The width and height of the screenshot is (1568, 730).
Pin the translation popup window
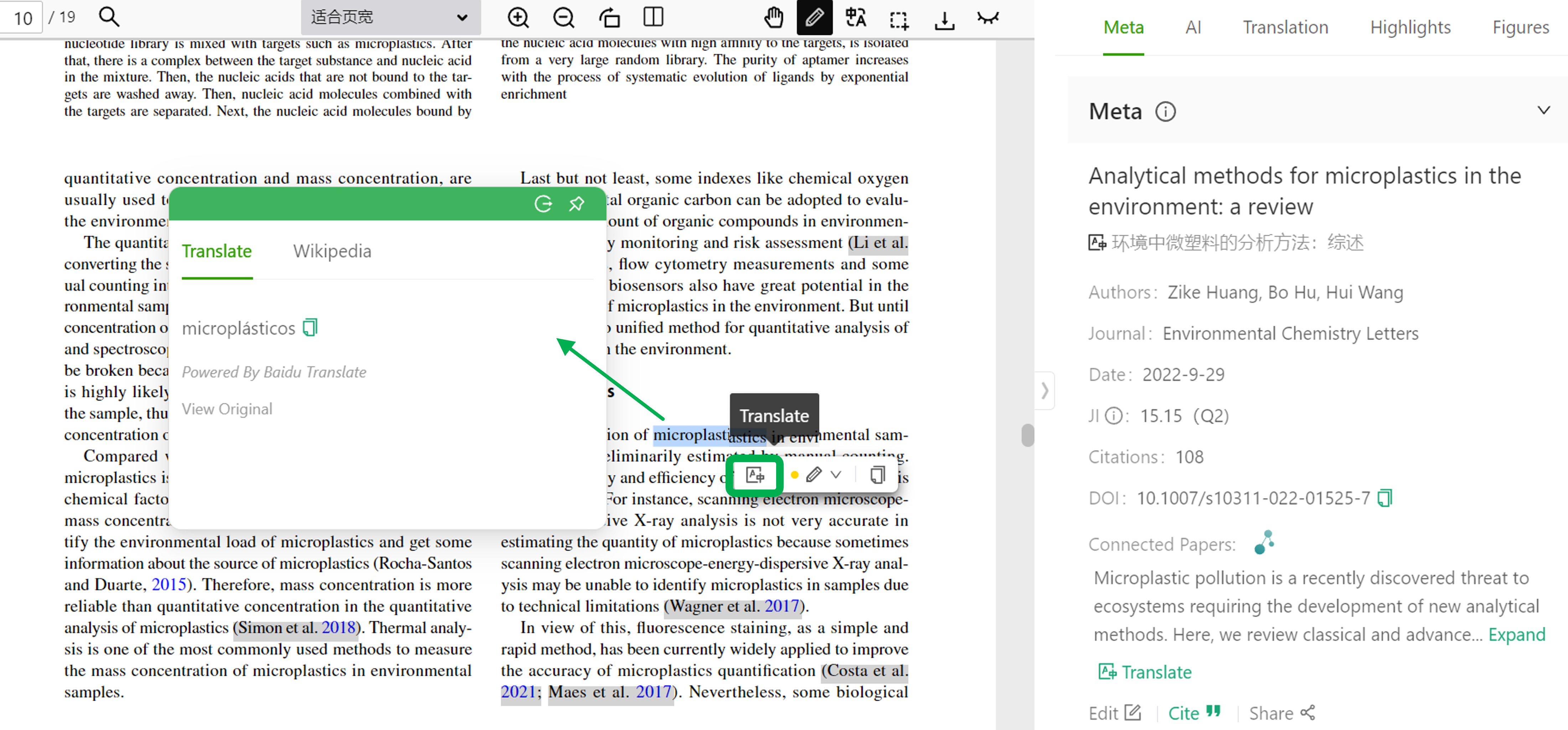click(x=577, y=204)
